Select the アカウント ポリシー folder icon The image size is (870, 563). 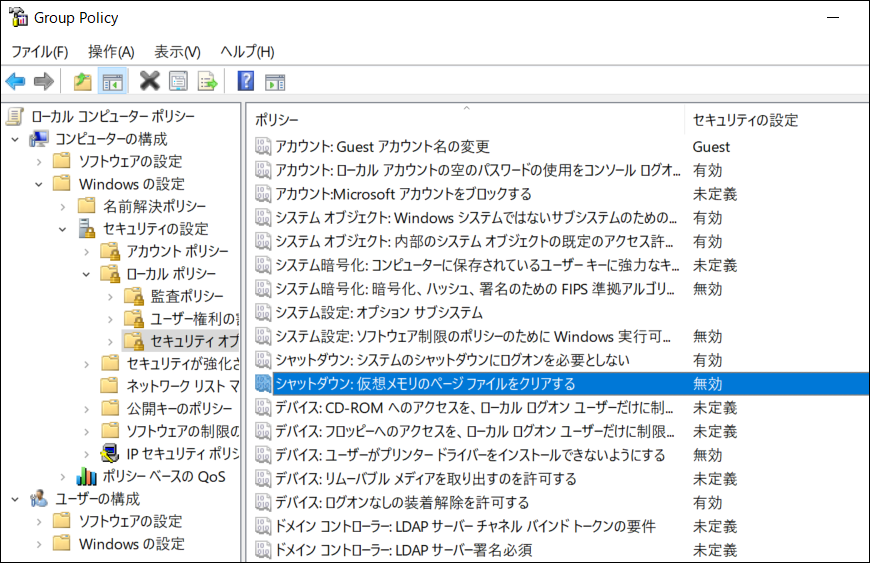tap(110, 251)
